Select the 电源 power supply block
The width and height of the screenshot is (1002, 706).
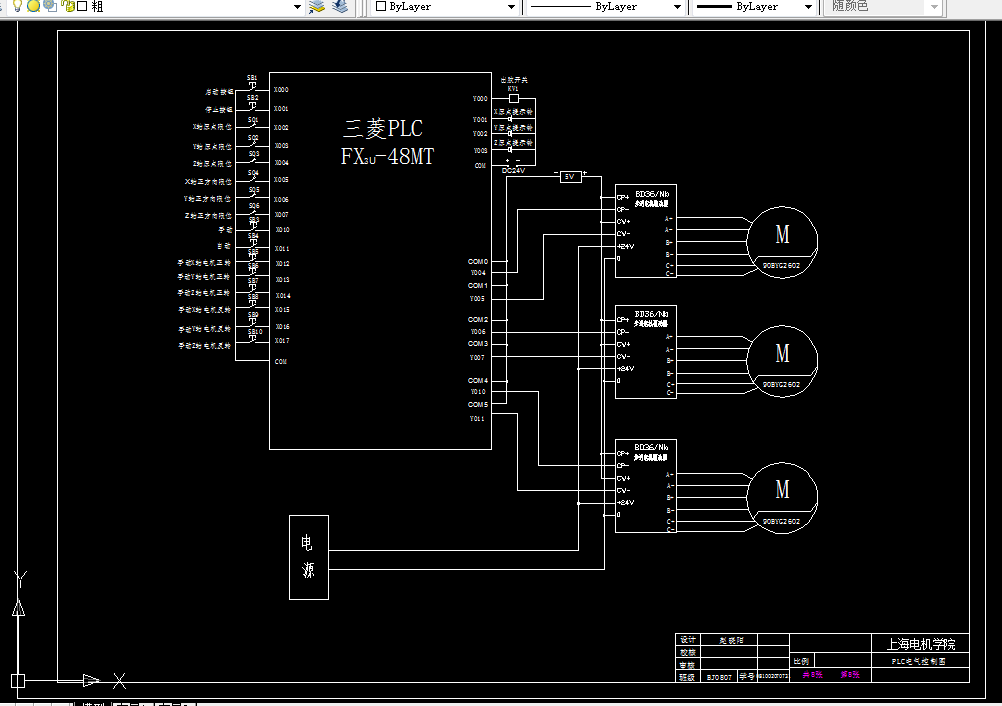point(309,557)
